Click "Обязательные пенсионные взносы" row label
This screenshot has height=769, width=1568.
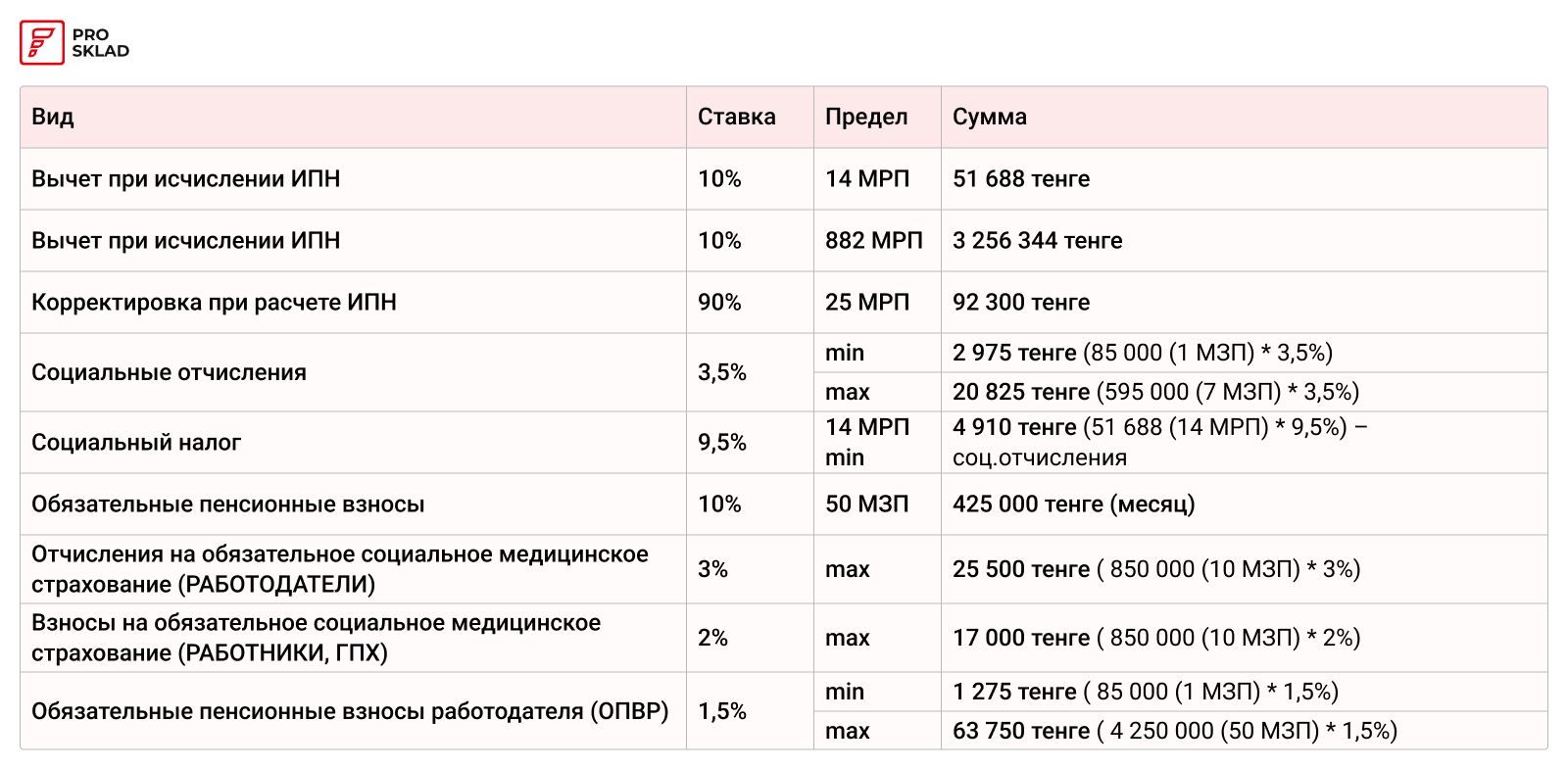[x=227, y=505]
